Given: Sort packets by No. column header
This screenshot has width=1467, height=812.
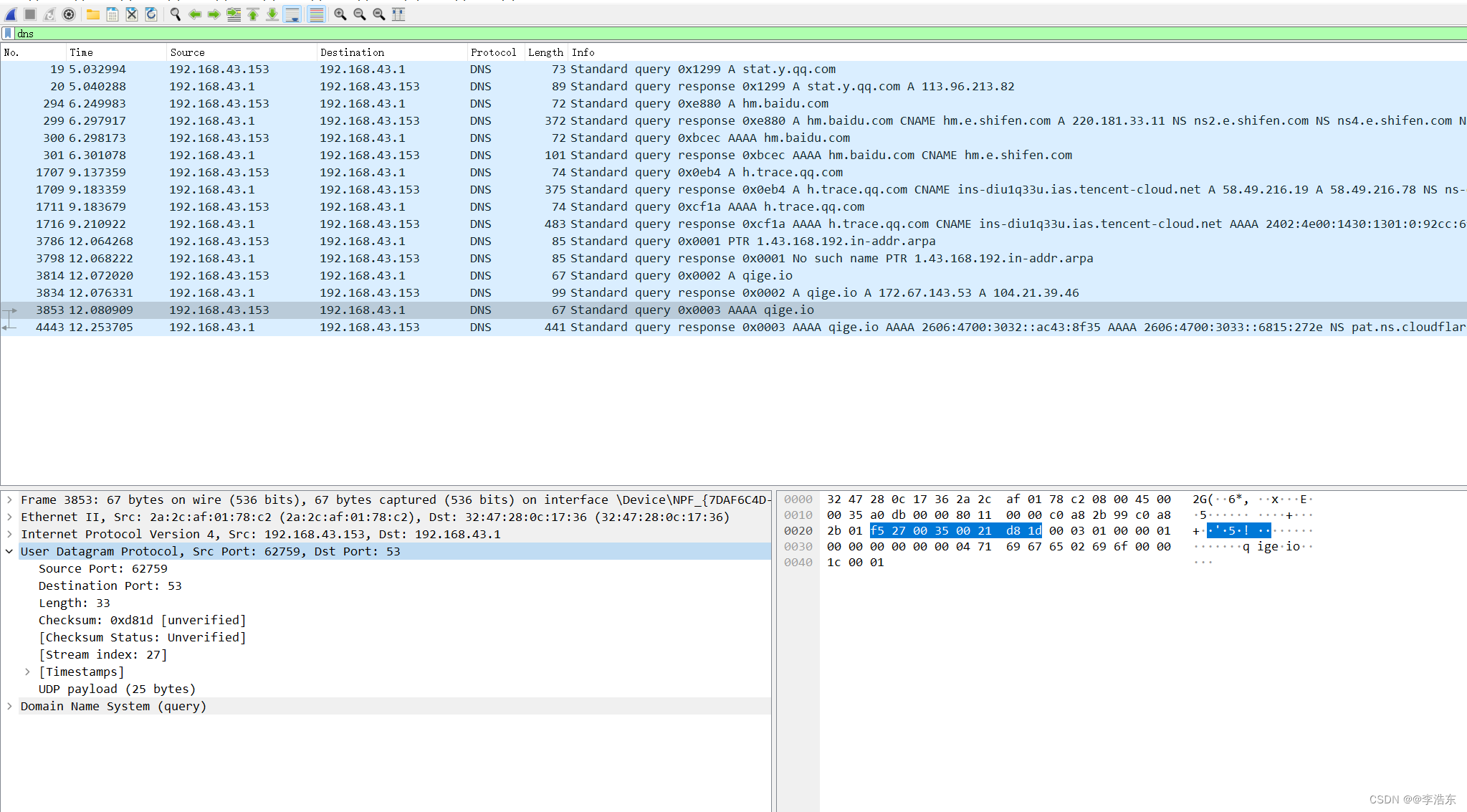Looking at the screenshot, I should point(33,52).
